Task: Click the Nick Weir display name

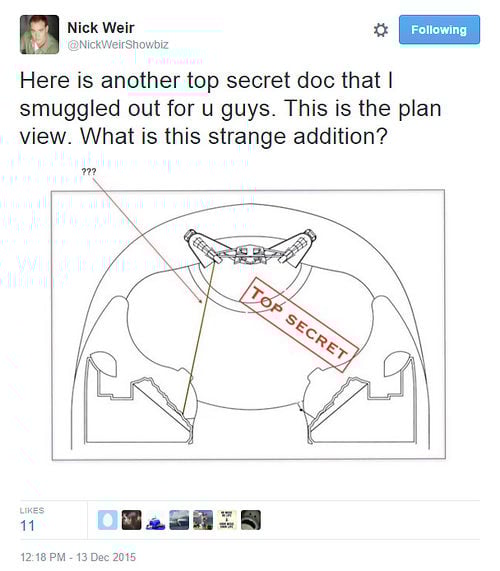Action: [x=101, y=28]
